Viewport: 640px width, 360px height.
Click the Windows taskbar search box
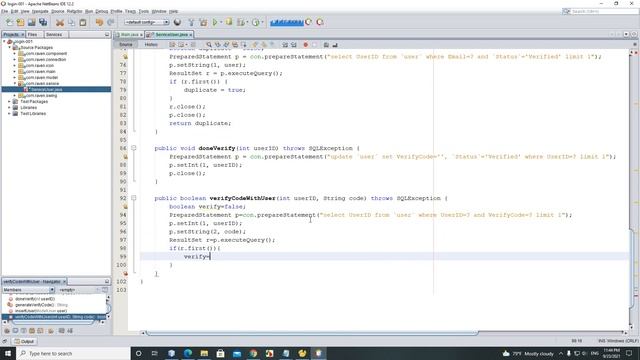point(73,353)
